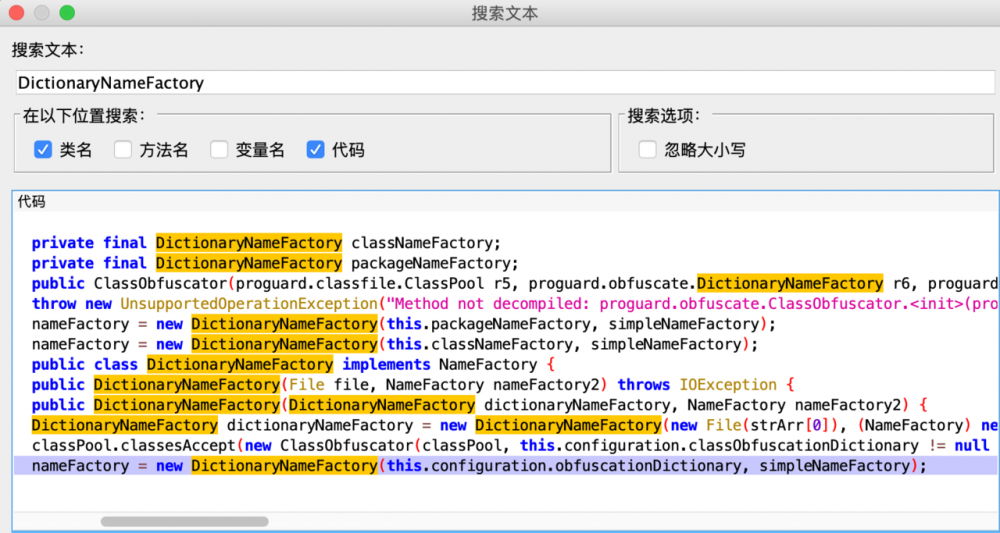Click the 代码 column header of the results
Image resolution: width=1000 pixels, height=533 pixels.
[505, 203]
